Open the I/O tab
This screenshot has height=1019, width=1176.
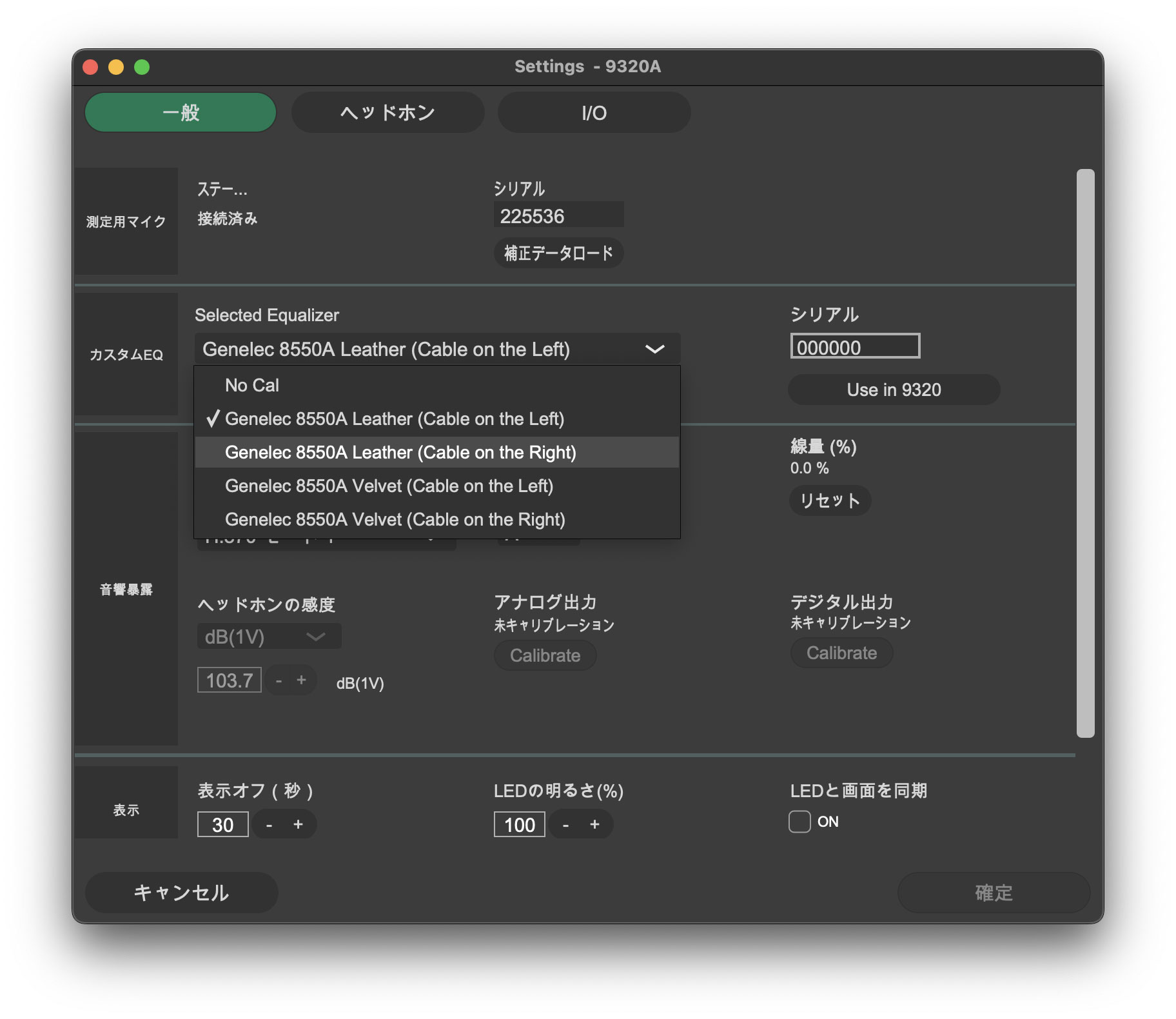(x=594, y=112)
